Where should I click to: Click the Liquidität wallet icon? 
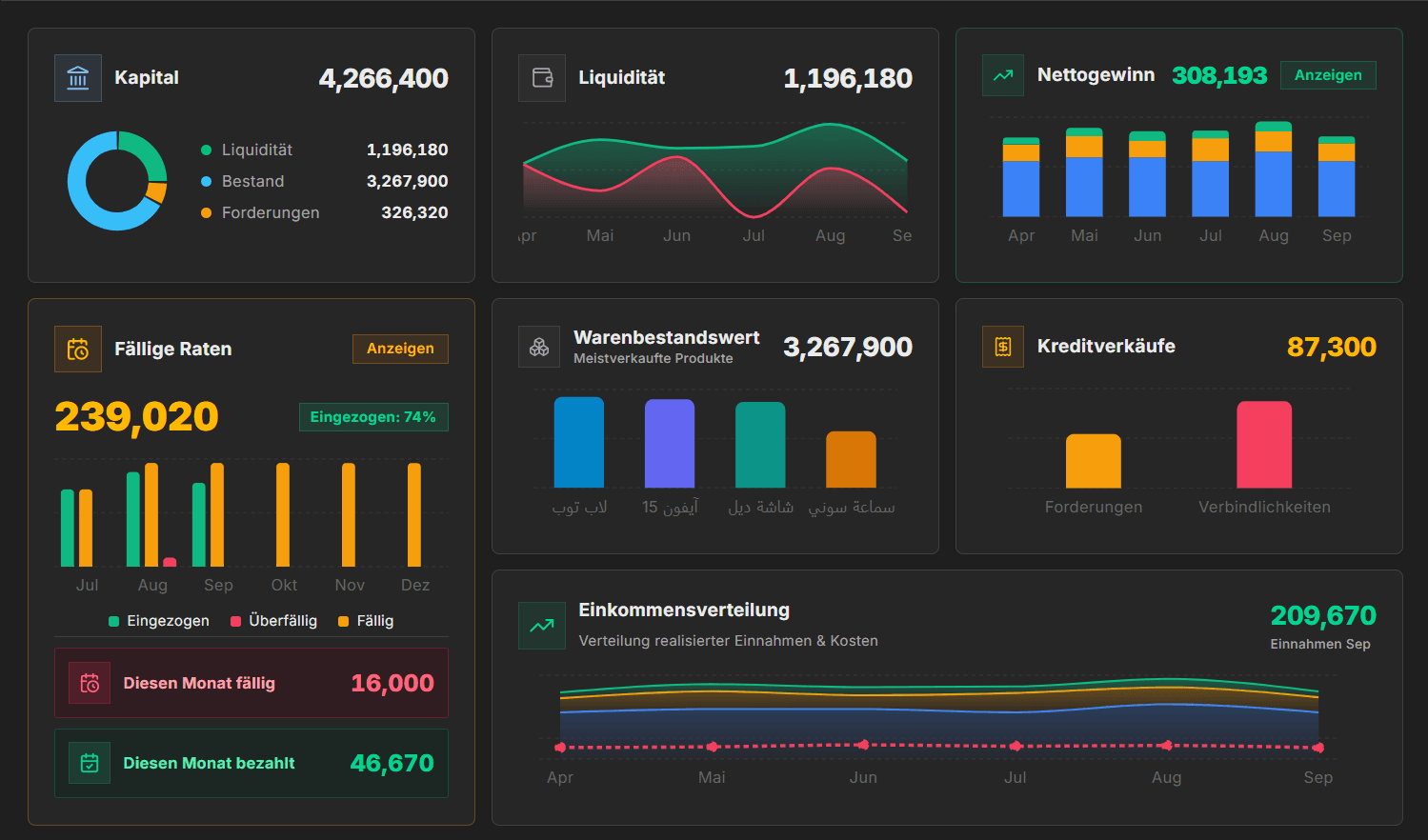pyautogui.click(x=542, y=78)
